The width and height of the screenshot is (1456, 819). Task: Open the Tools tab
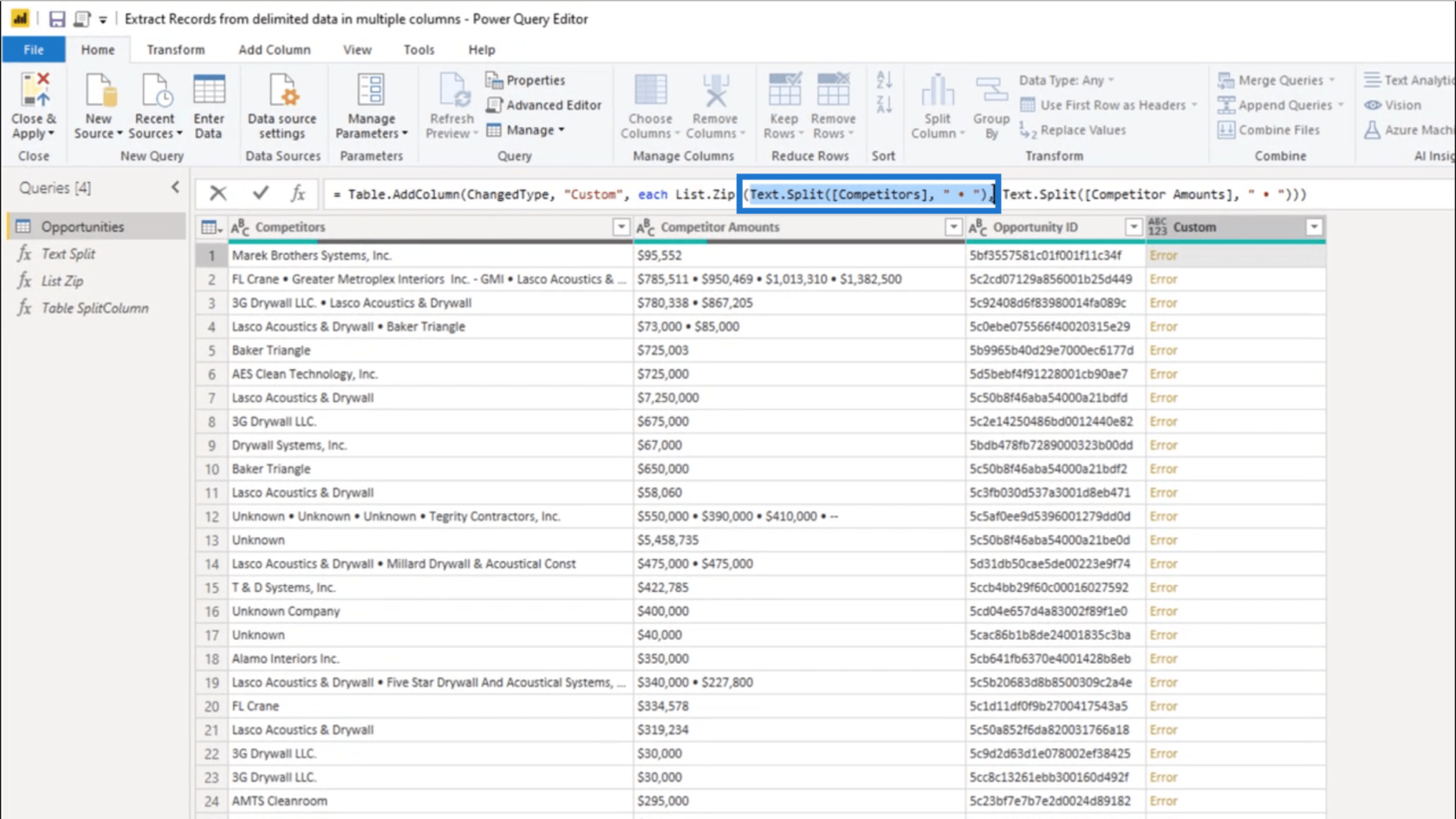[x=419, y=49]
